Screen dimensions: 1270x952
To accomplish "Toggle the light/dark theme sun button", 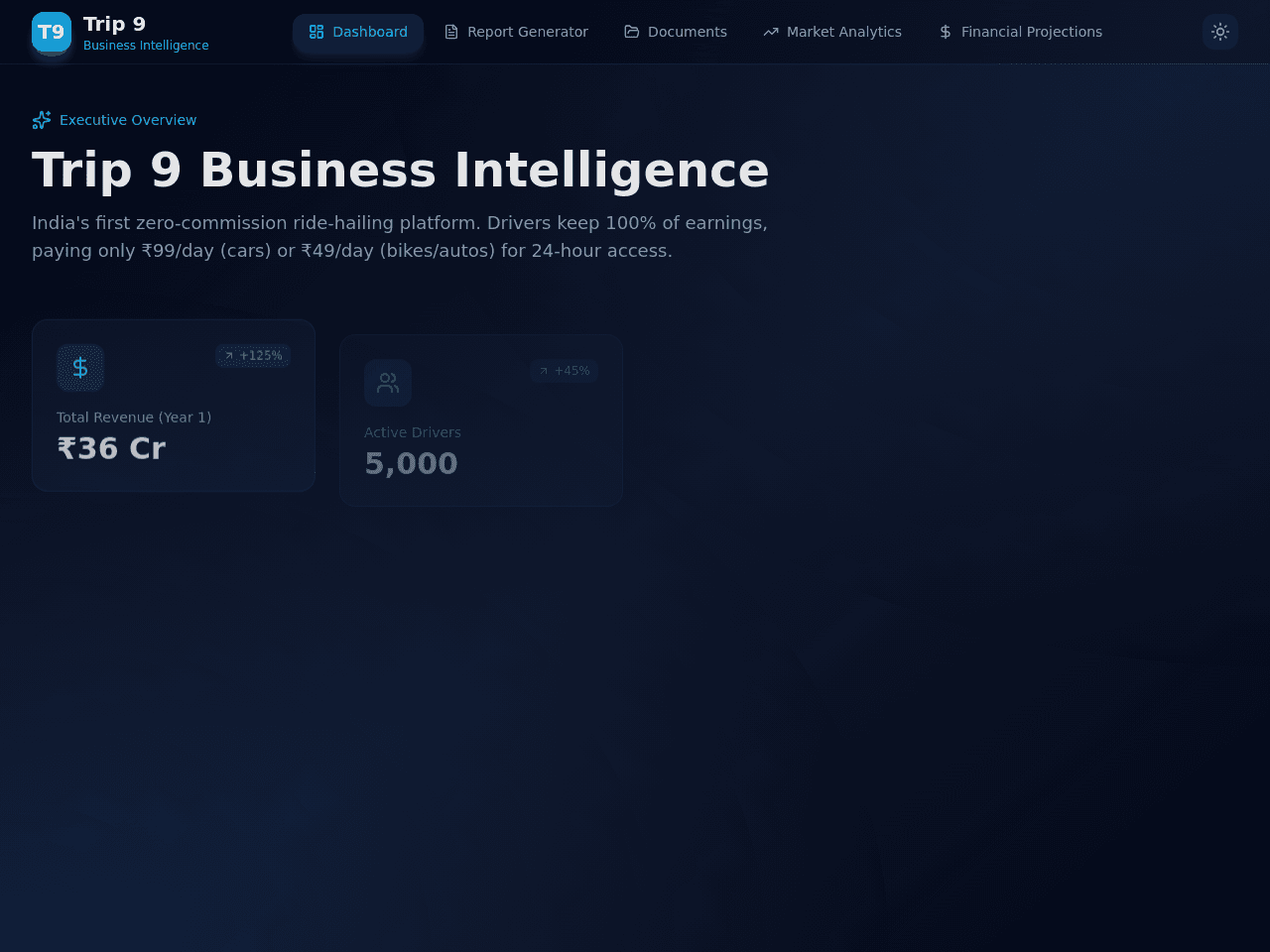I will click(1220, 32).
